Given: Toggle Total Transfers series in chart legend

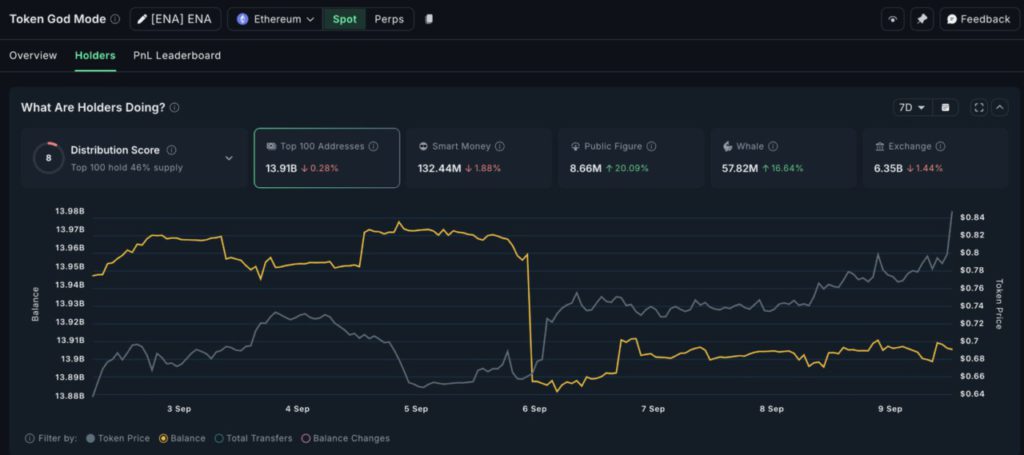Looking at the screenshot, I should point(219,438).
